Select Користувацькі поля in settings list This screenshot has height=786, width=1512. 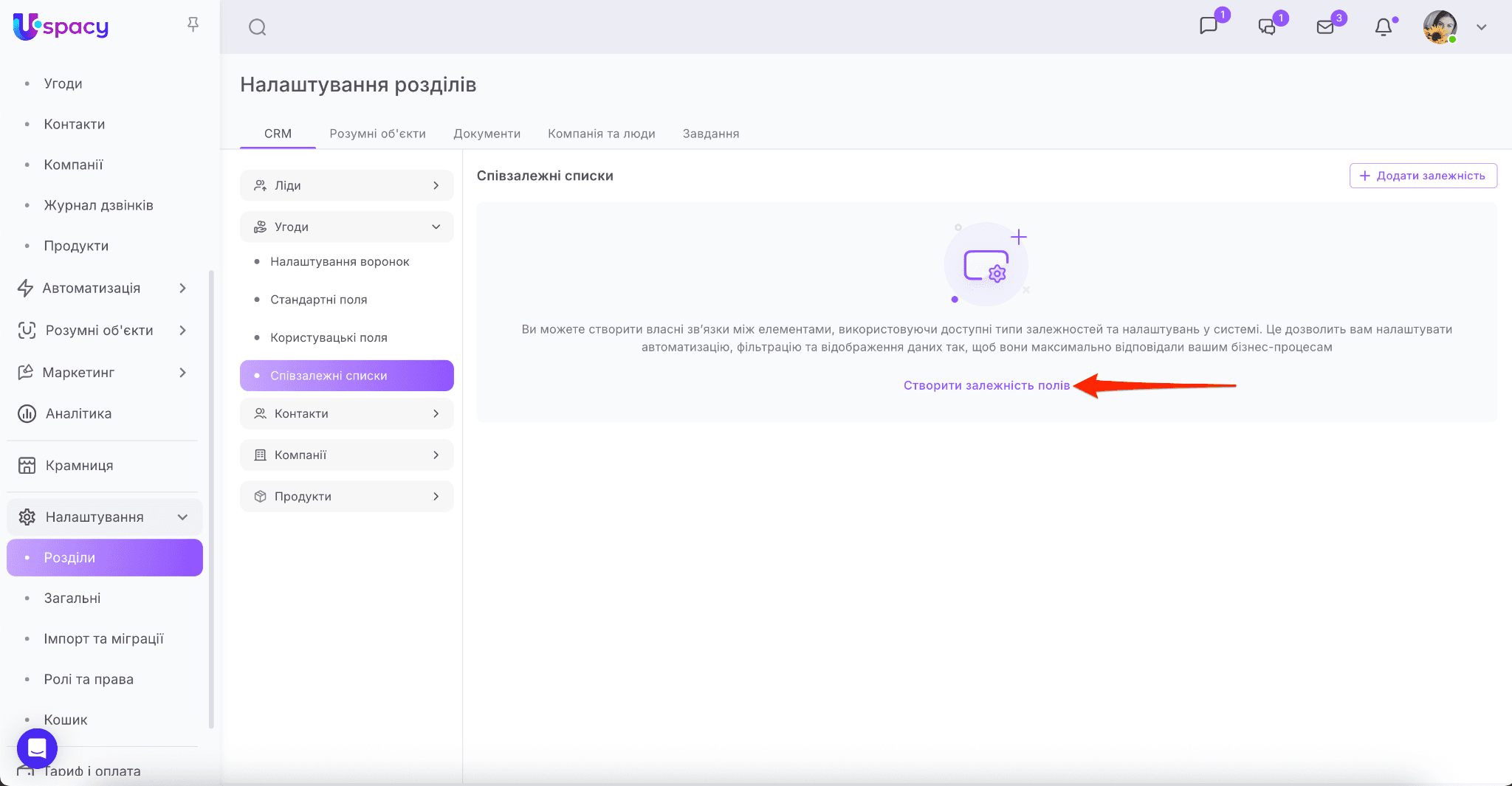click(329, 337)
